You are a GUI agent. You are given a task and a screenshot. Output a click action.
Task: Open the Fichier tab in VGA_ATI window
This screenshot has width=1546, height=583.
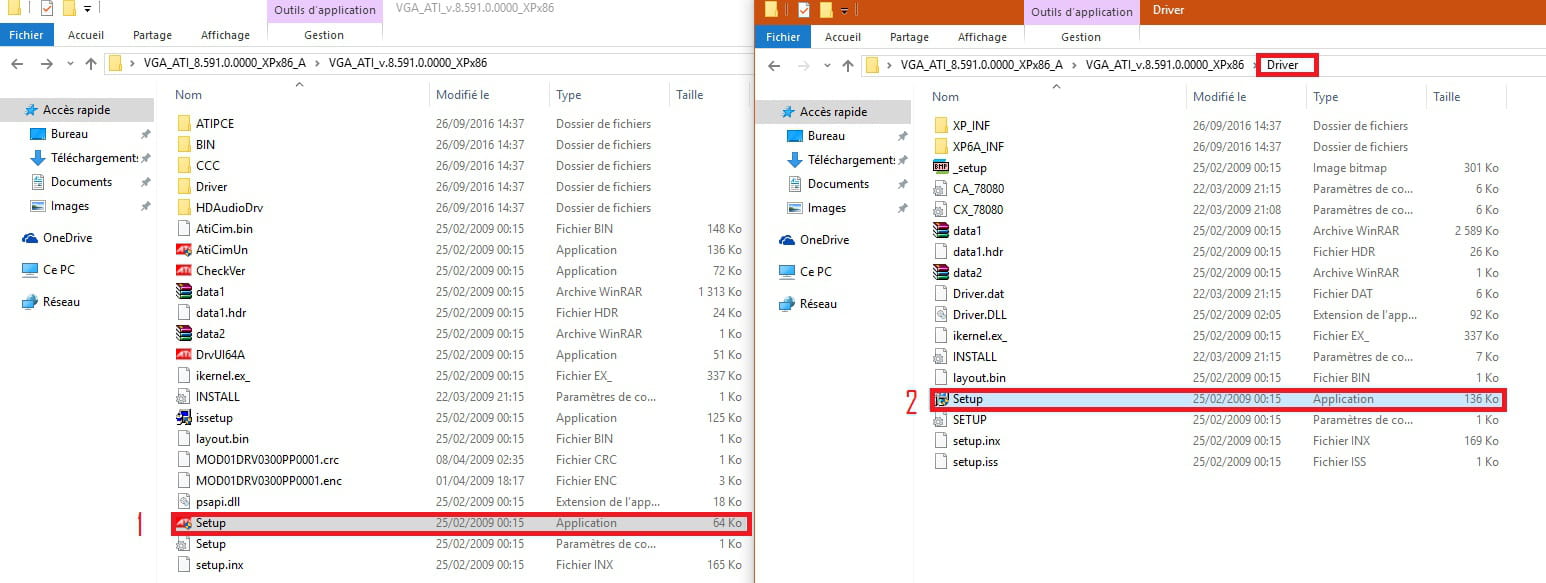(x=25, y=35)
